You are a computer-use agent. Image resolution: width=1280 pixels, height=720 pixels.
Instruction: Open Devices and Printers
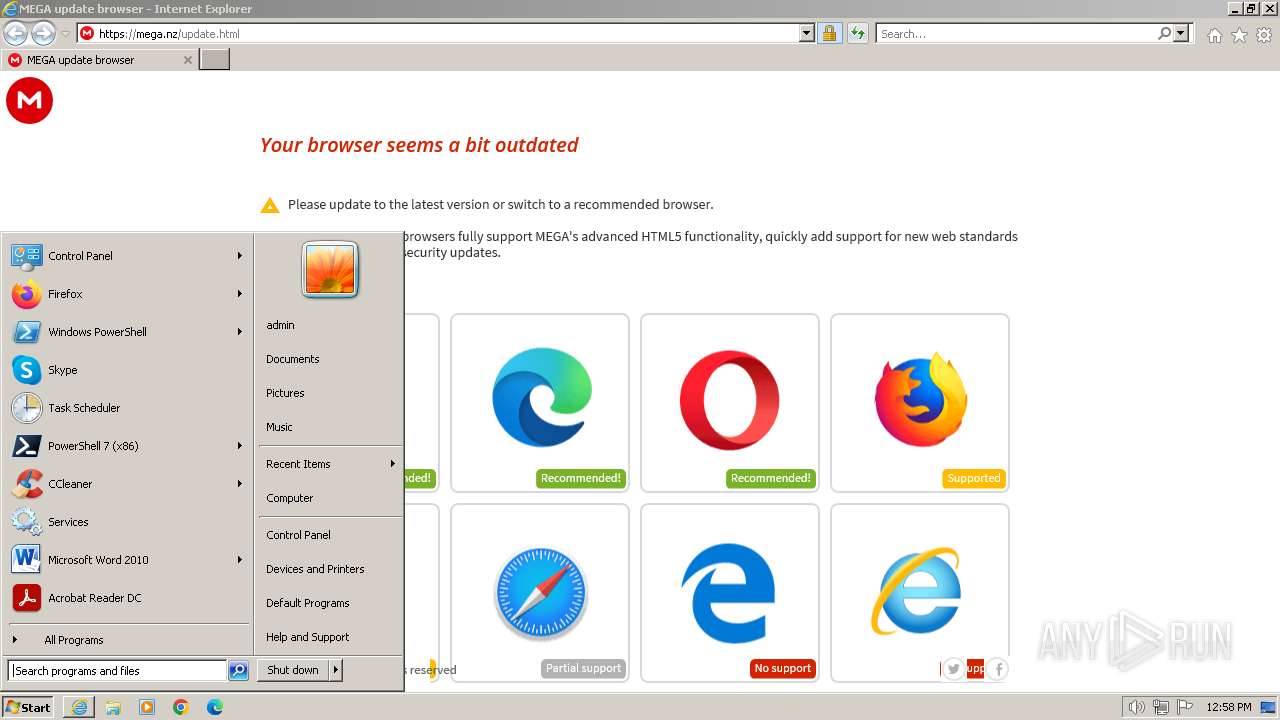coord(330,569)
